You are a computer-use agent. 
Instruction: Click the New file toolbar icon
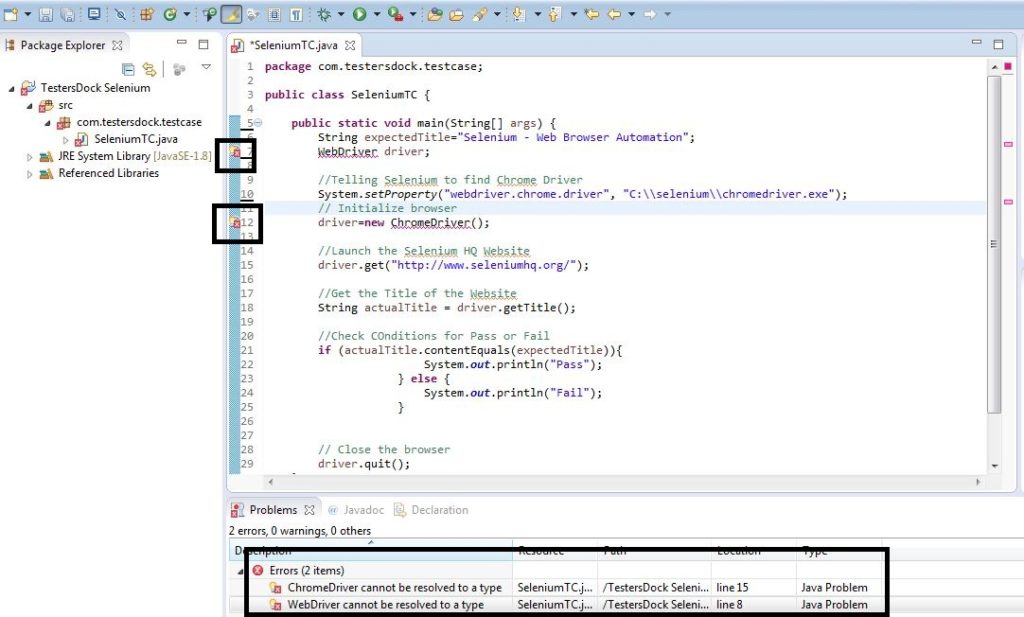(x=11, y=14)
